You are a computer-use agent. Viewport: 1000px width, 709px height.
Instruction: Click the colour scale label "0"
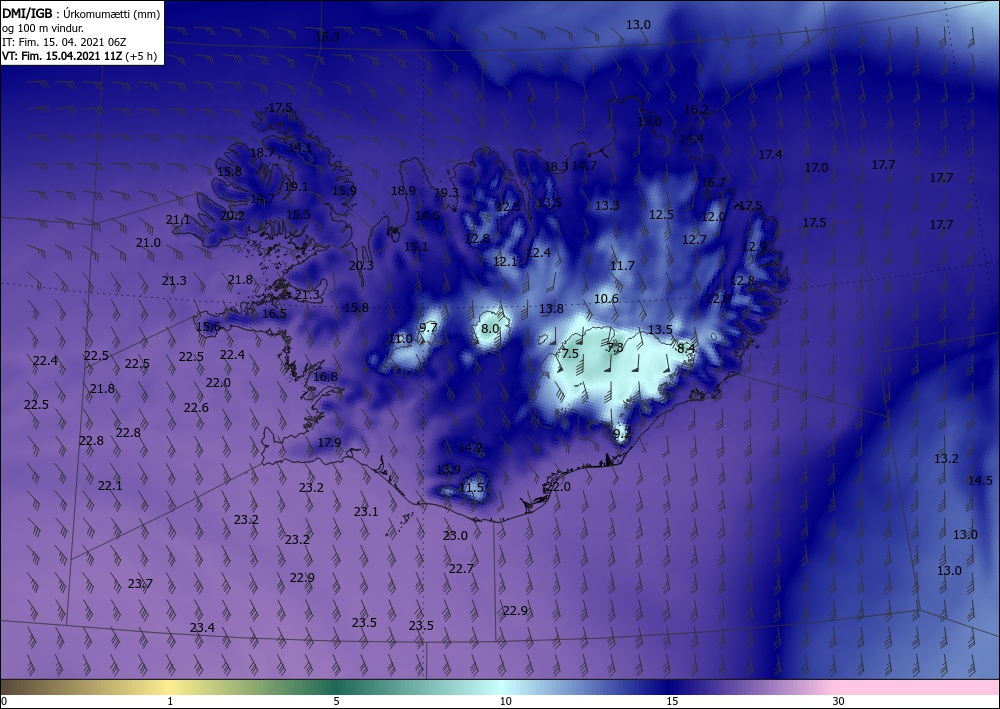pyautogui.click(x=4, y=701)
